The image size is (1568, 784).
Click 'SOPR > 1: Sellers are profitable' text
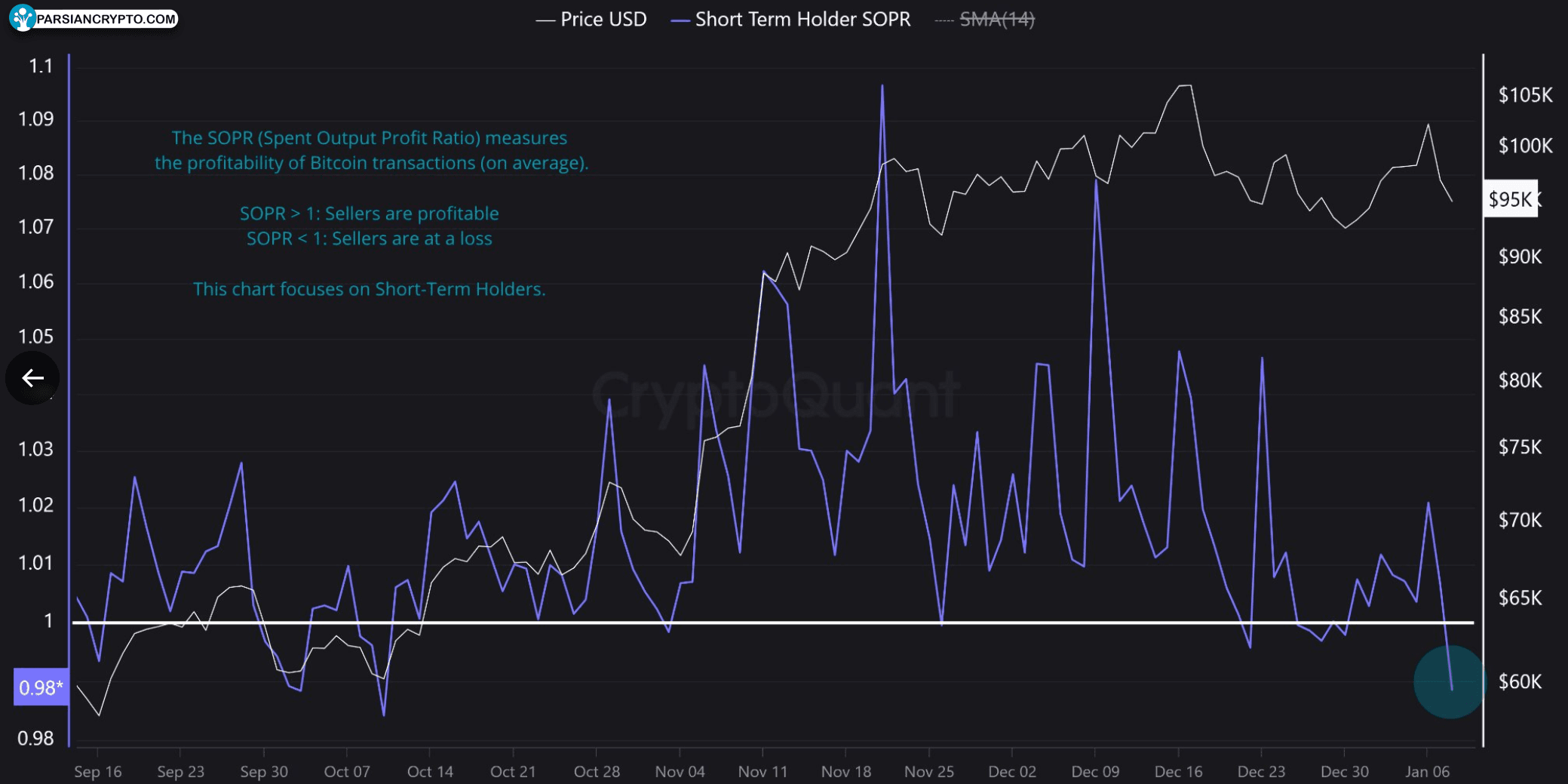click(369, 214)
